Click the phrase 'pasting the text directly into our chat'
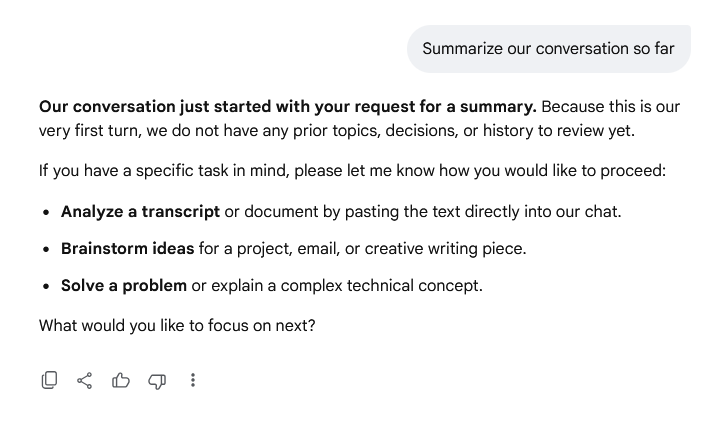712x429 pixels. [483, 212]
